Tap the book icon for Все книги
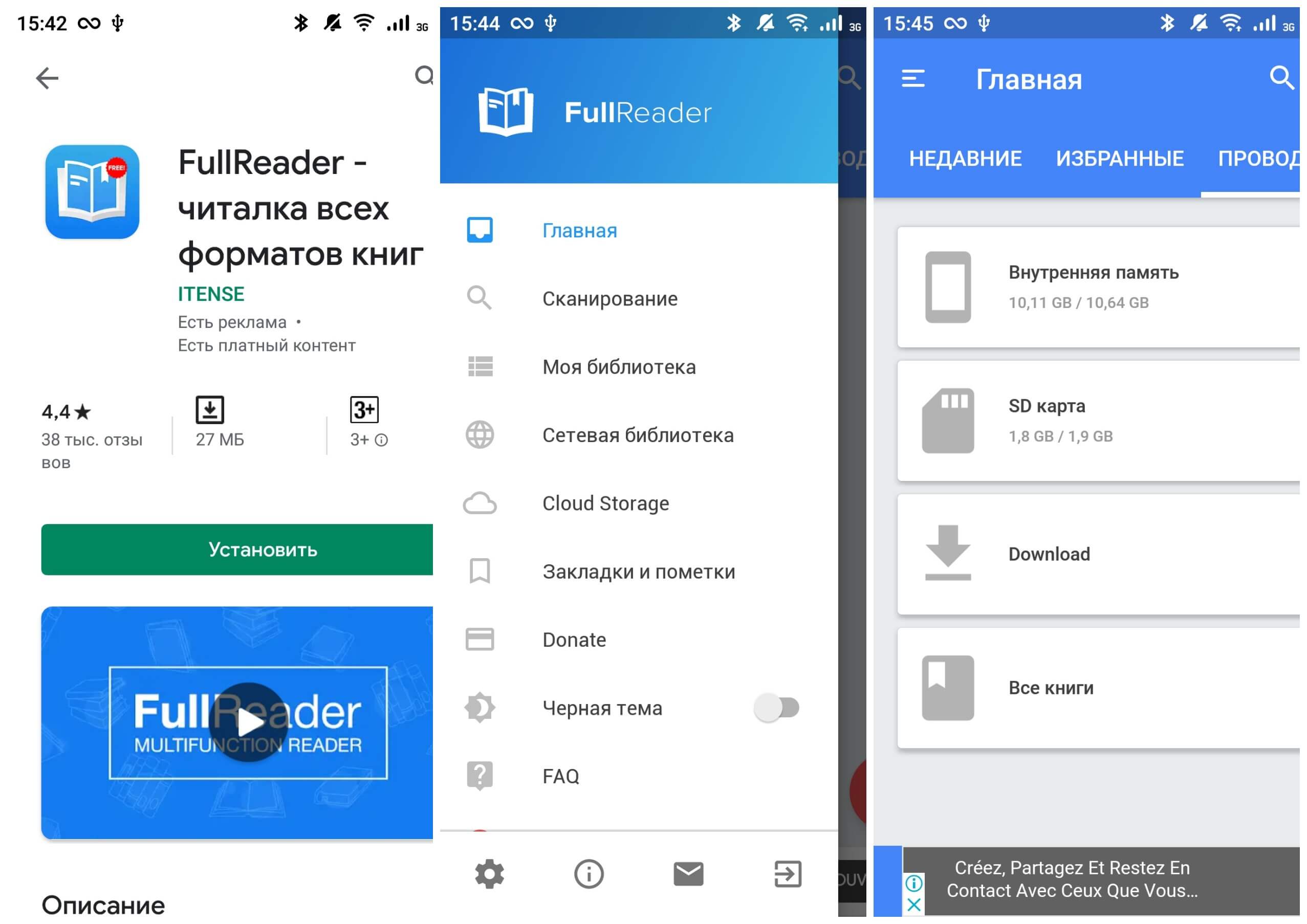1307x924 pixels. 948,689
